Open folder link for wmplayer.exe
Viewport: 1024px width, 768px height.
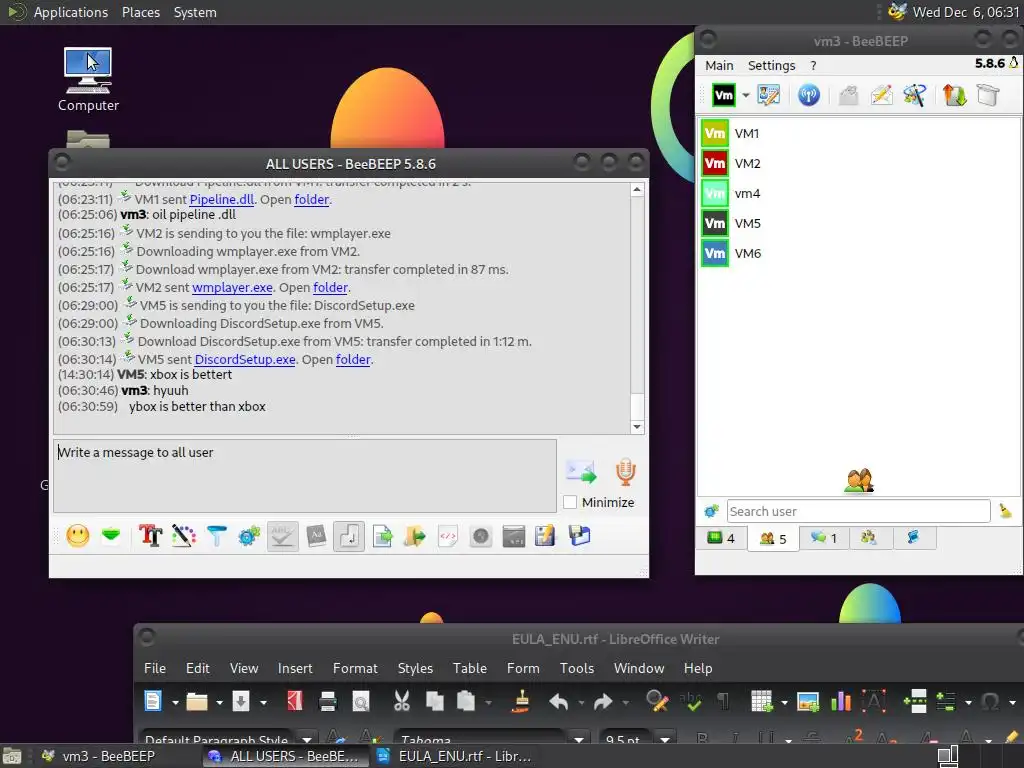pos(330,287)
